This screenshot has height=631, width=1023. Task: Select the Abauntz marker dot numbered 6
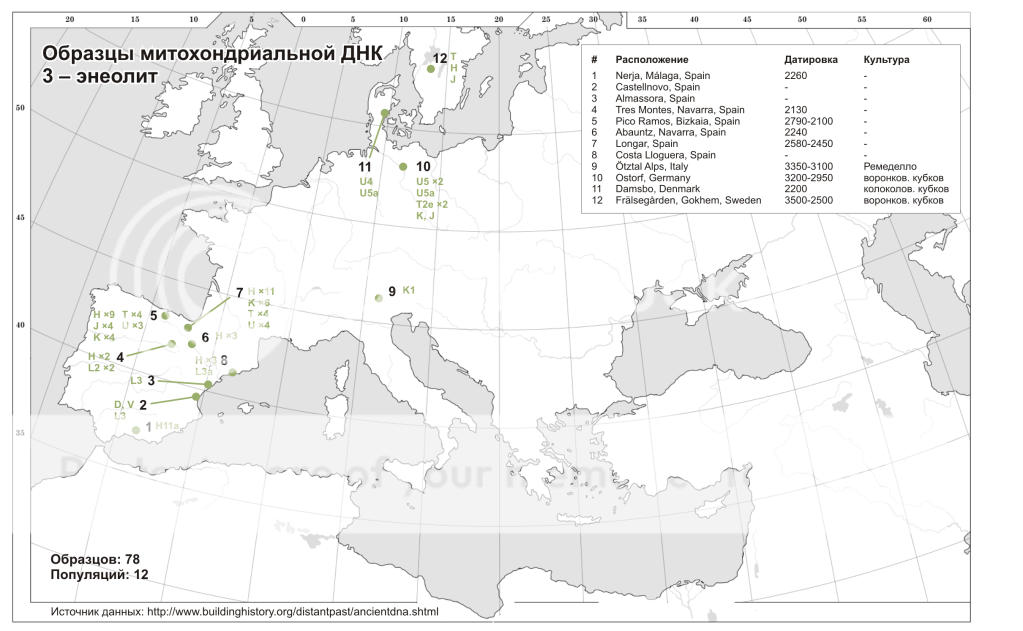pos(191,344)
